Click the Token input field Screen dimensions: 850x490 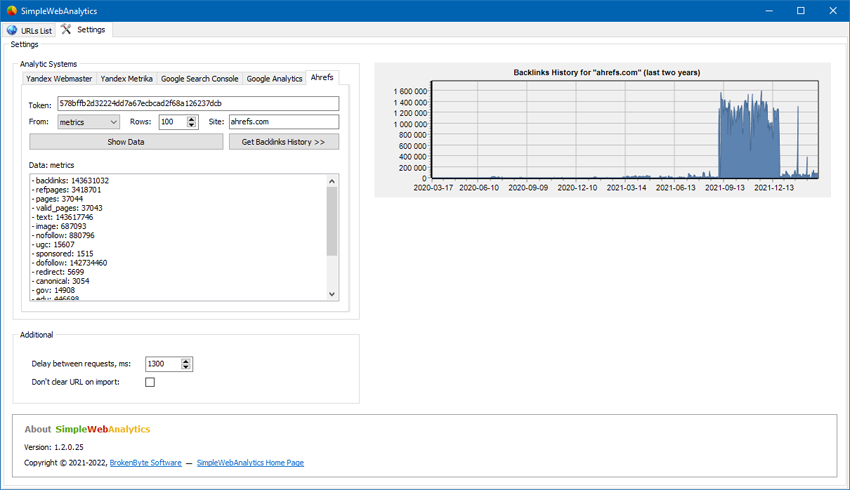click(x=197, y=103)
